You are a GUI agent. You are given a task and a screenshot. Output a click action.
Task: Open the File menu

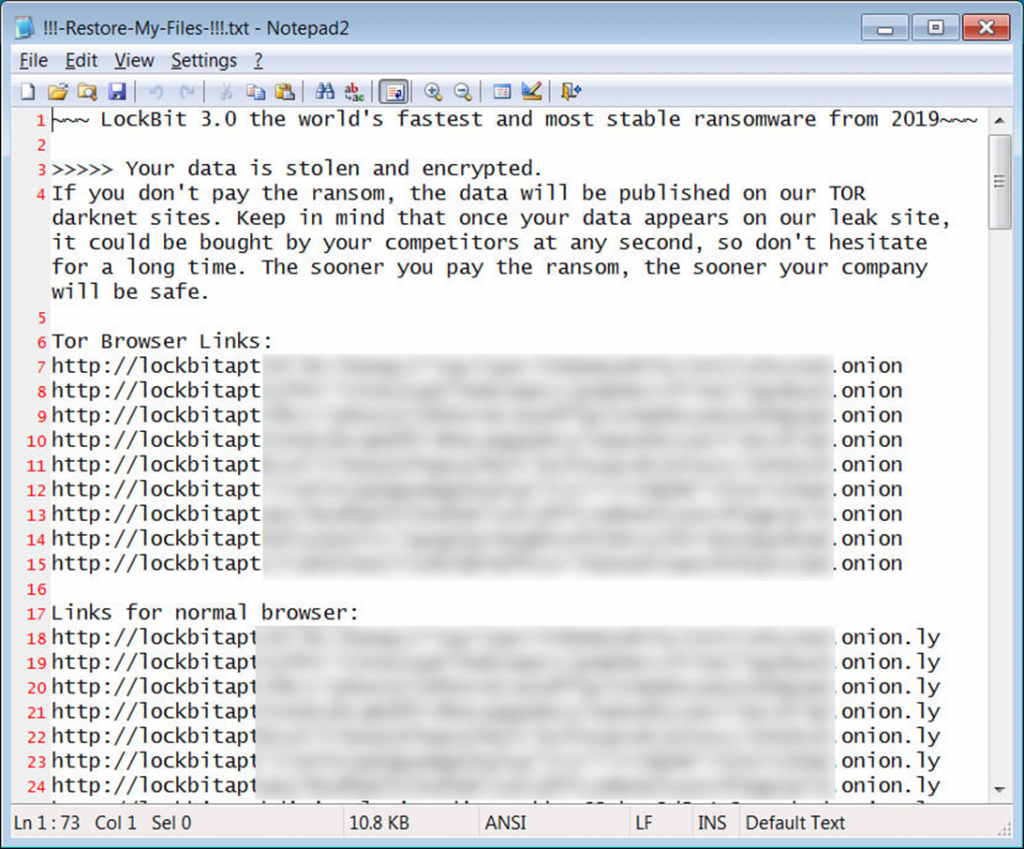[x=33, y=61]
